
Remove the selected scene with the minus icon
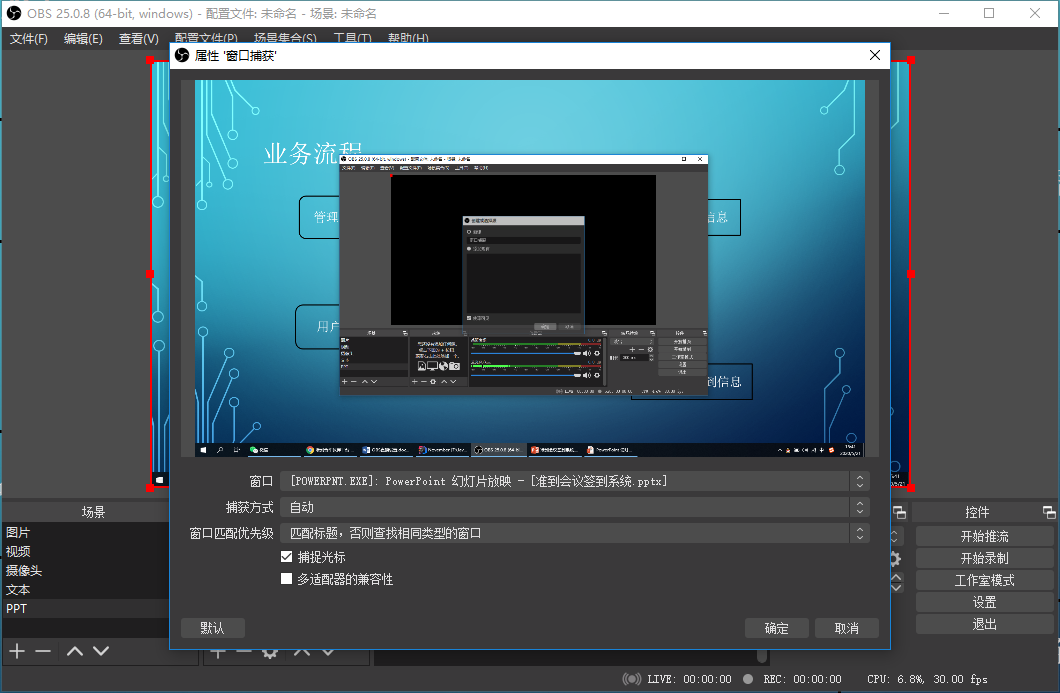43,651
